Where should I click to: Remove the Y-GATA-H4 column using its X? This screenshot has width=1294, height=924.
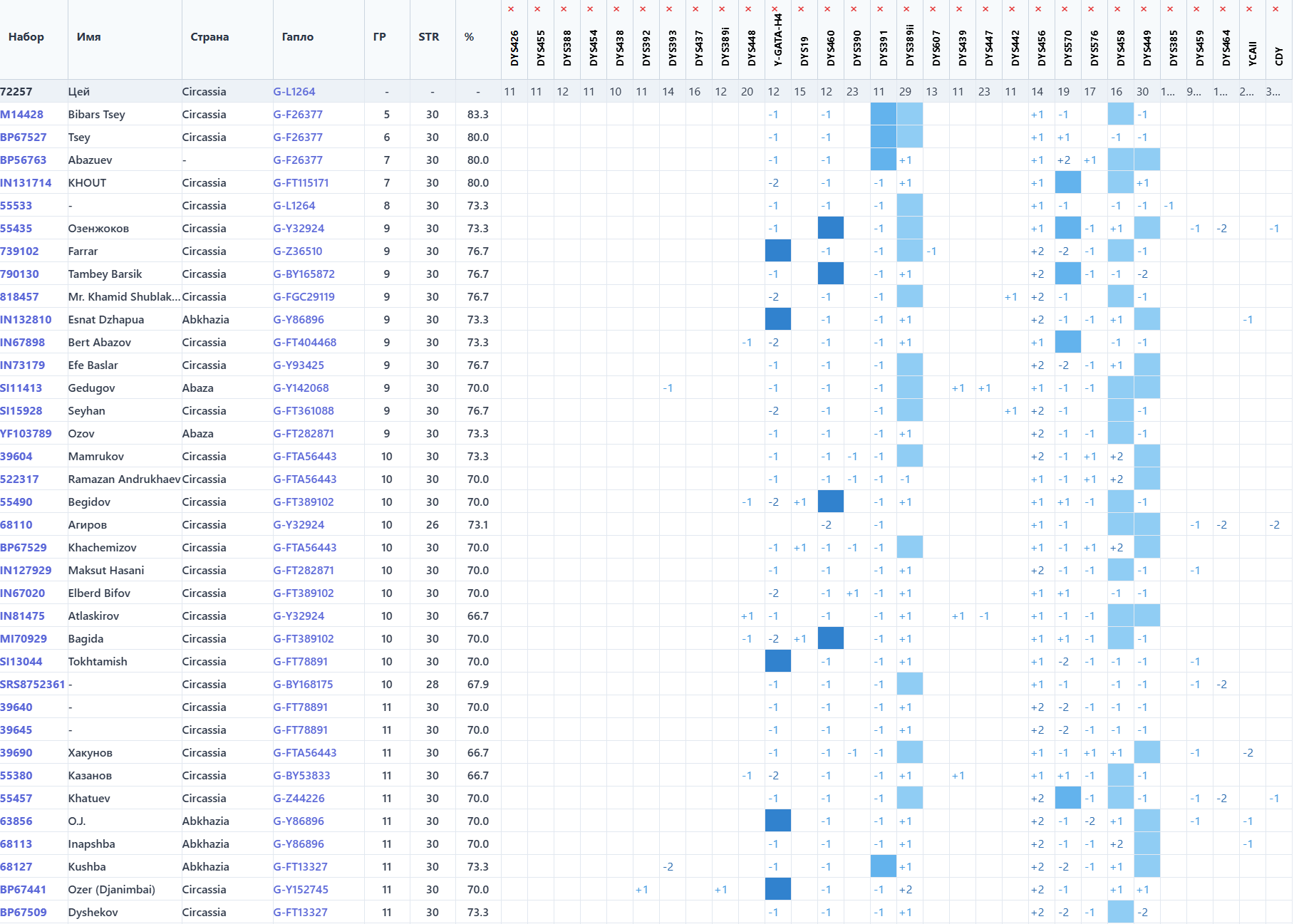[775, 9]
